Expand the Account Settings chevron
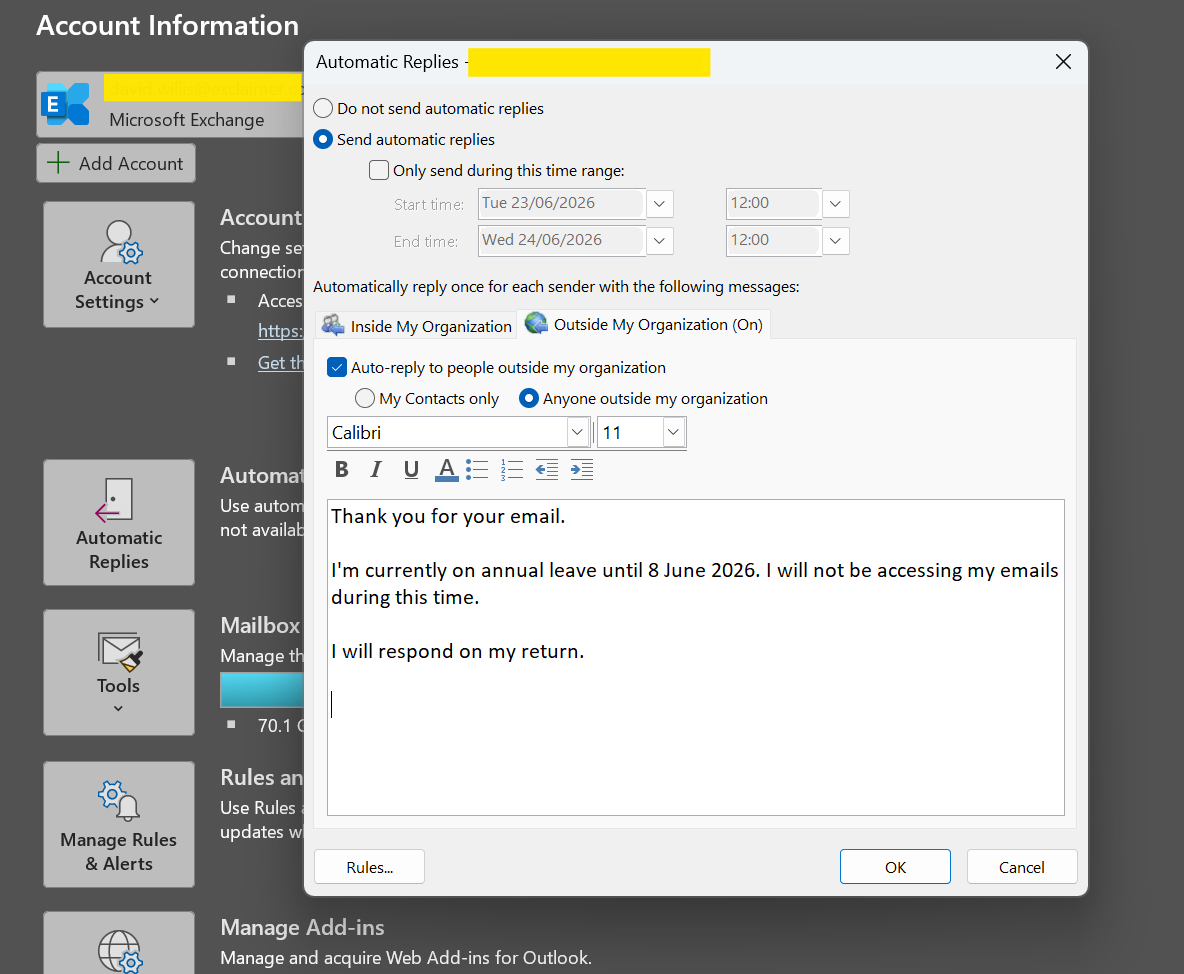 coord(155,301)
